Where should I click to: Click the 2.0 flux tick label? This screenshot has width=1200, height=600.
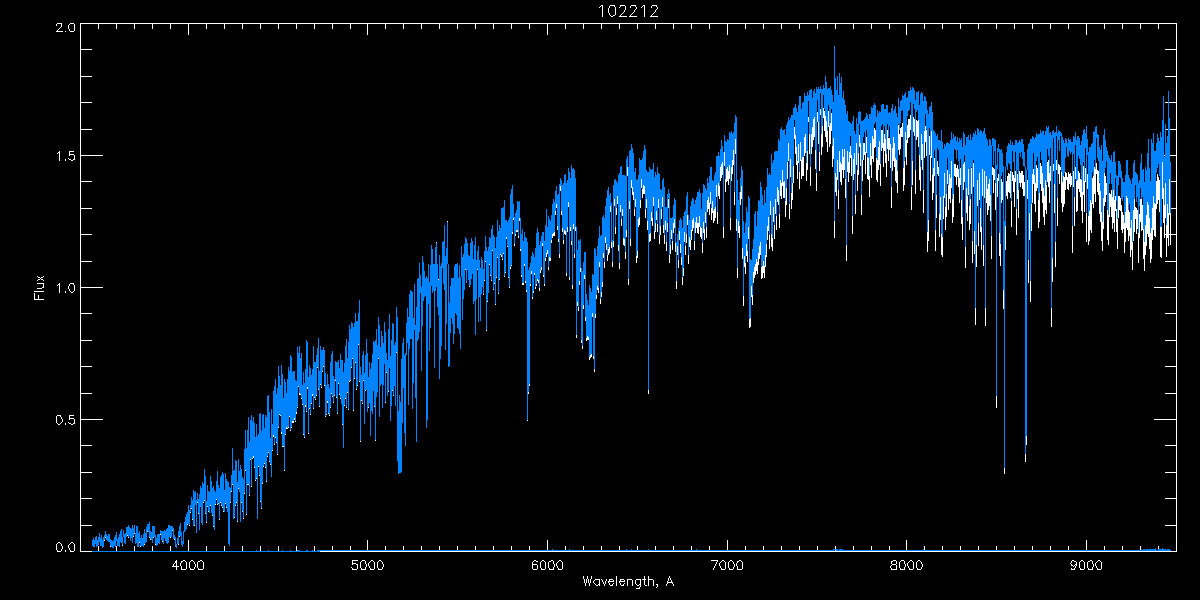pos(63,28)
